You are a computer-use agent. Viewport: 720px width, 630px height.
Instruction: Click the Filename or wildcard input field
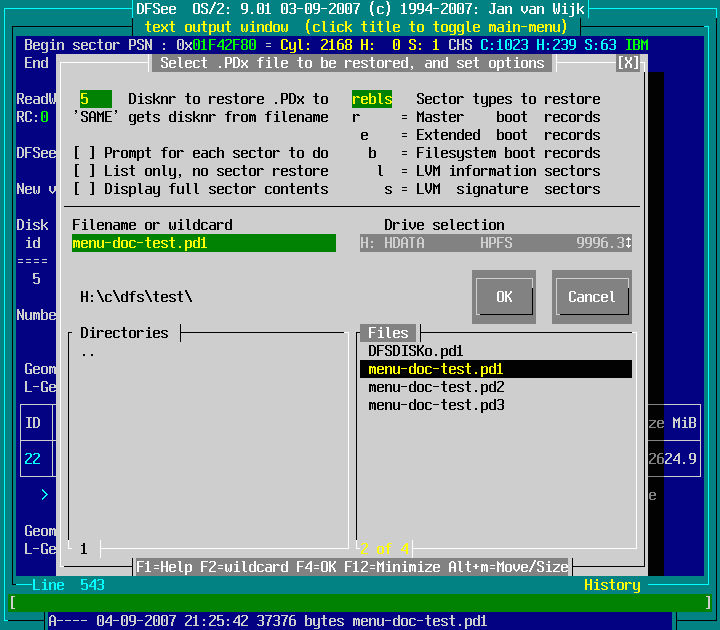(x=203, y=243)
